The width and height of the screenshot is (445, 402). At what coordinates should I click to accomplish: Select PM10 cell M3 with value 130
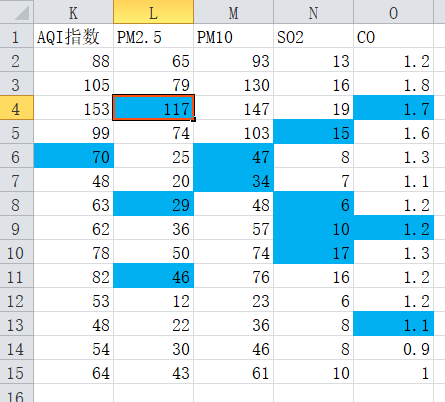tap(234, 84)
